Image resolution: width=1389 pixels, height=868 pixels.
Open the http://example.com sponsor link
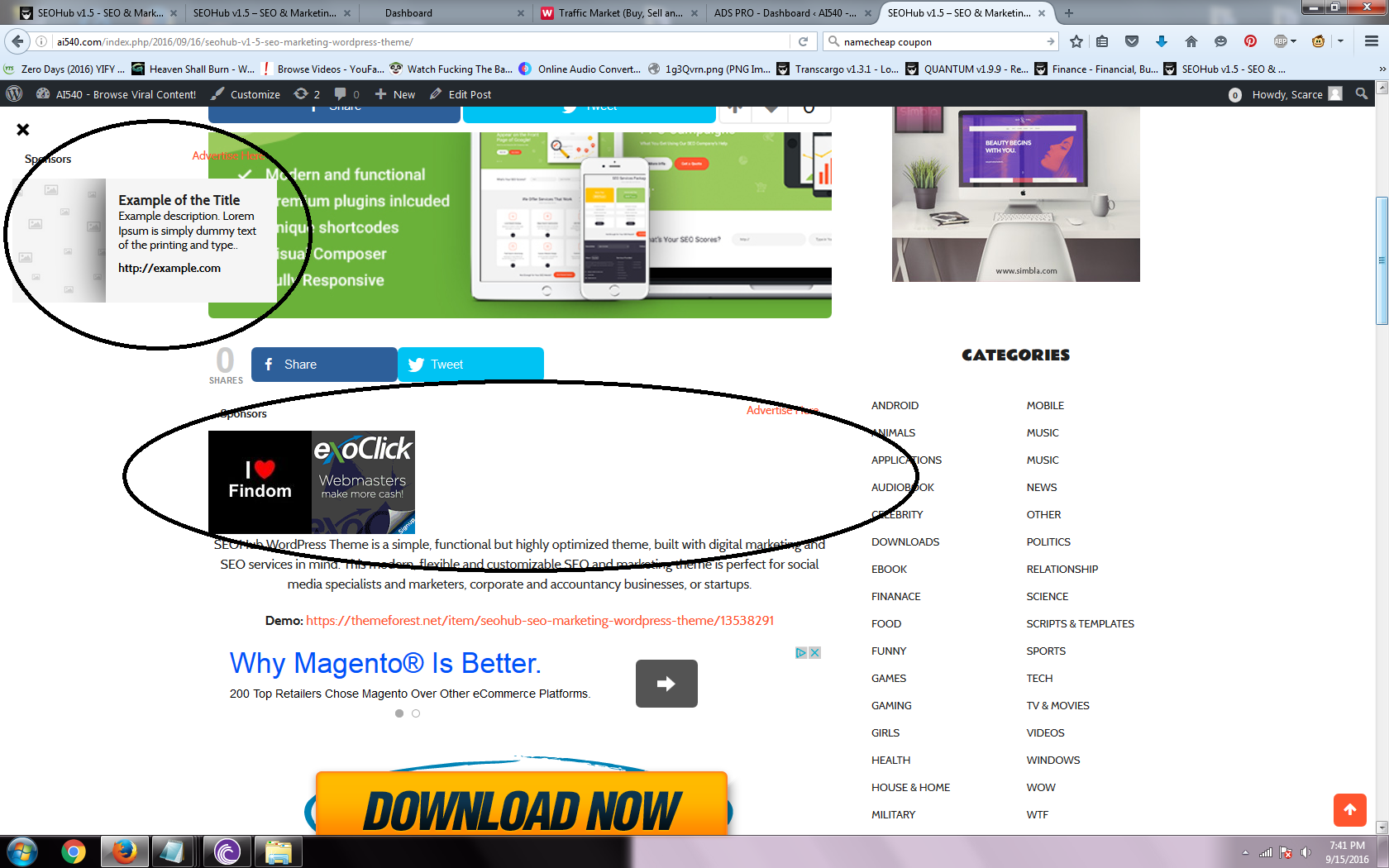click(x=169, y=268)
